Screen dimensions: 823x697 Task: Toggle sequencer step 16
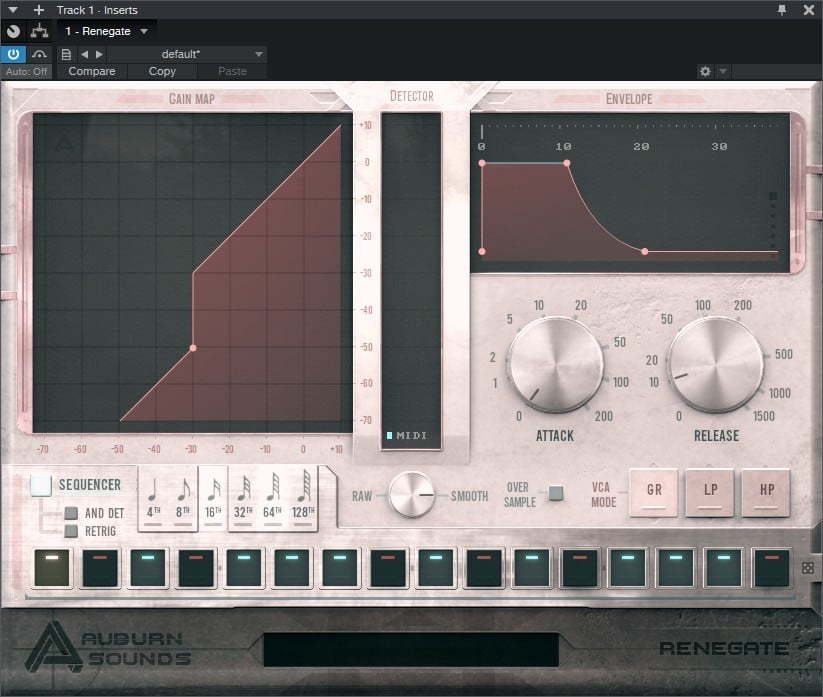click(x=772, y=567)
